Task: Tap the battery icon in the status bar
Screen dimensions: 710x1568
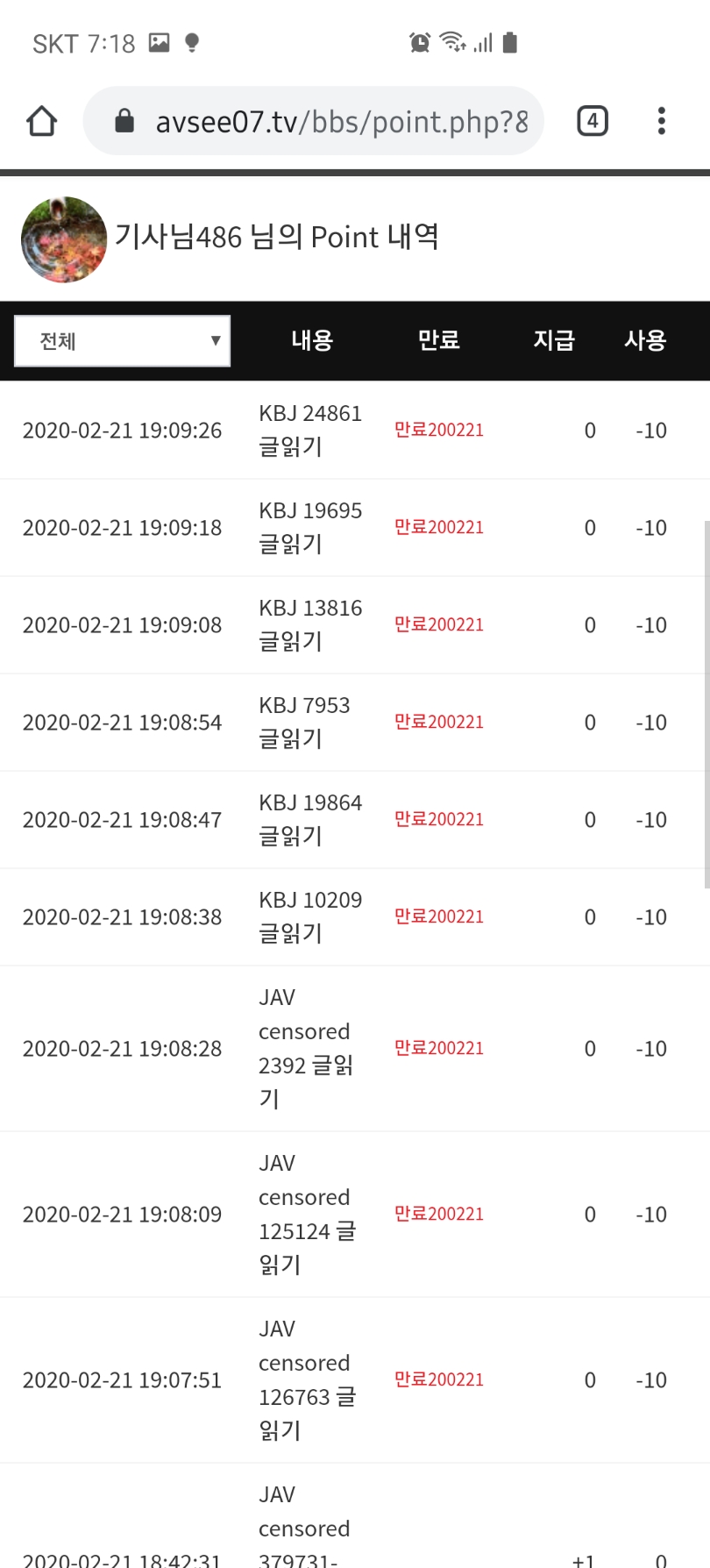Action: (510, 42)
